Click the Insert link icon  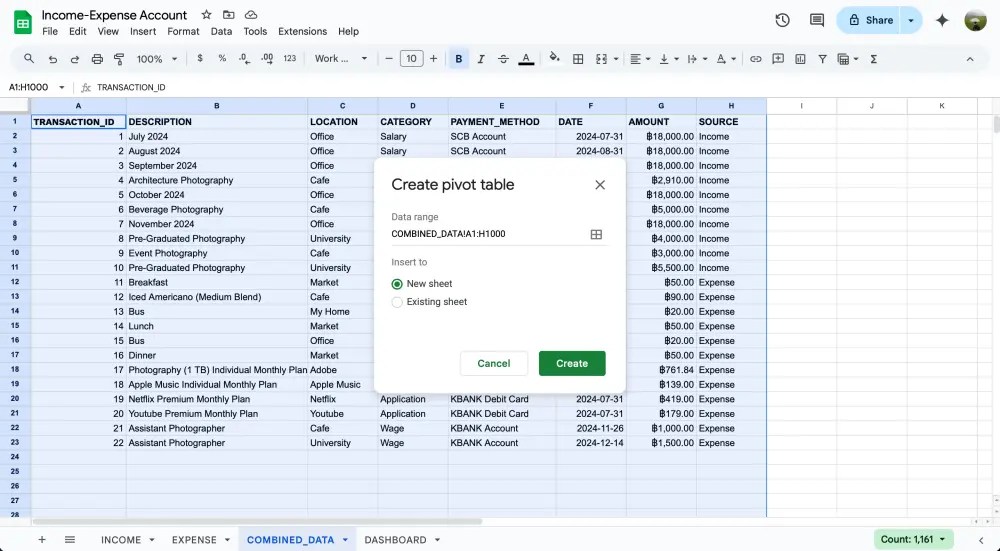click(x=755, y=59)
